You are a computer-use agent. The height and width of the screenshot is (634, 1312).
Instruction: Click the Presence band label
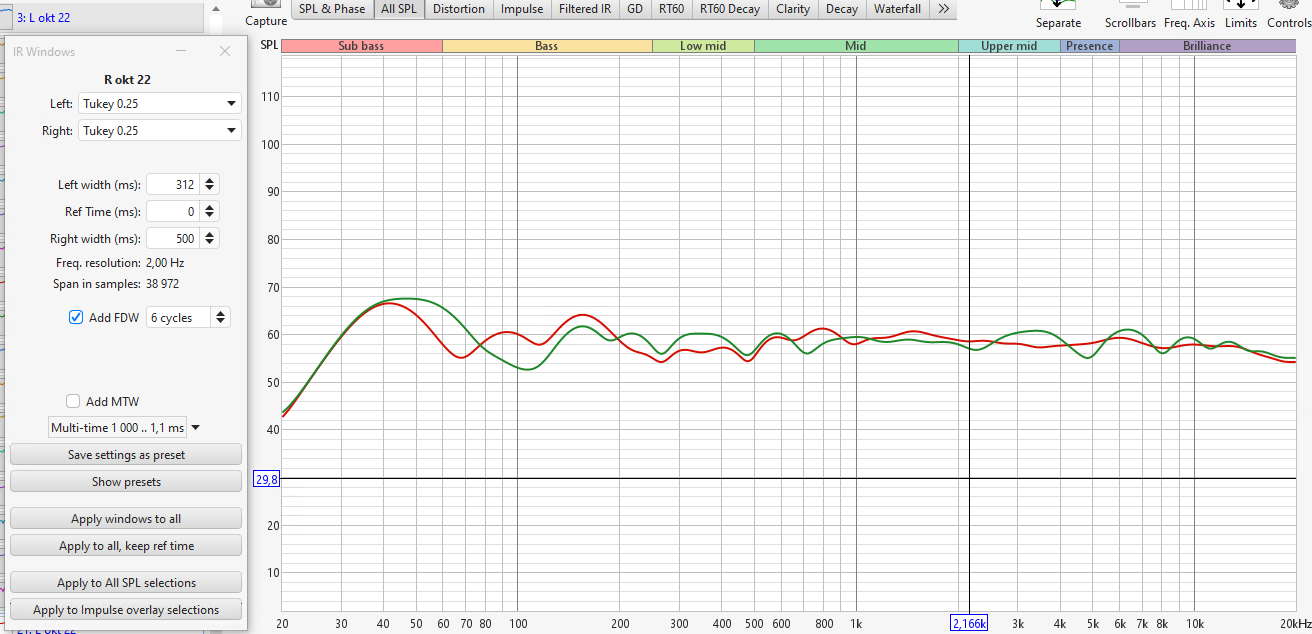coord(1090,46)
